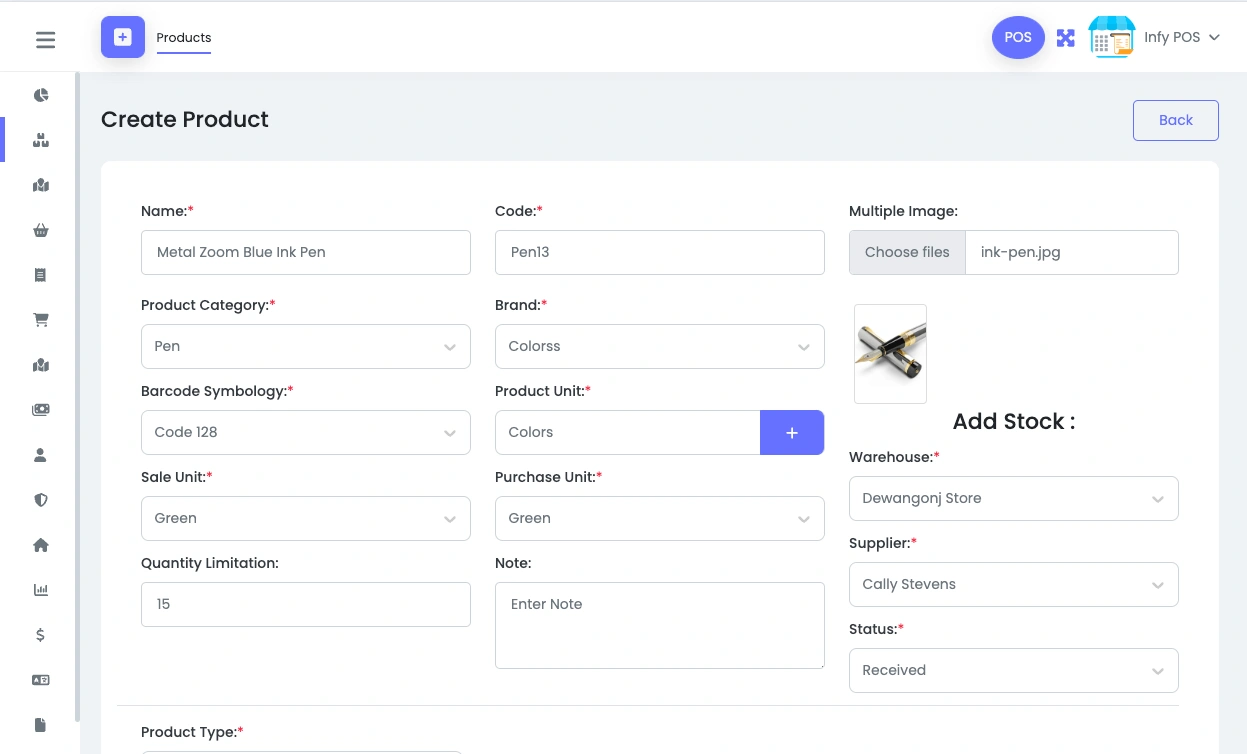Click the shopping cart sidebar icon
The image size is (1247, 754).
[x=41, y=321]
